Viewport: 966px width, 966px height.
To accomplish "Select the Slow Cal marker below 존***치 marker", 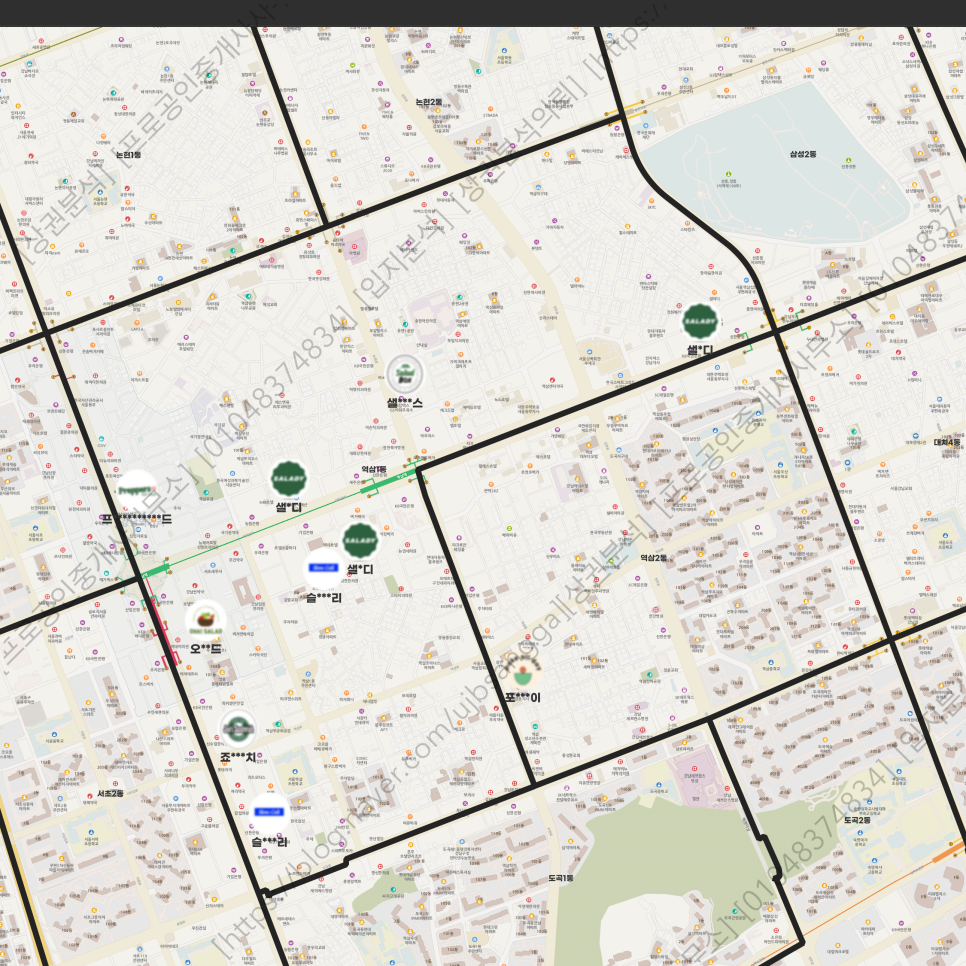I will 270,812.
